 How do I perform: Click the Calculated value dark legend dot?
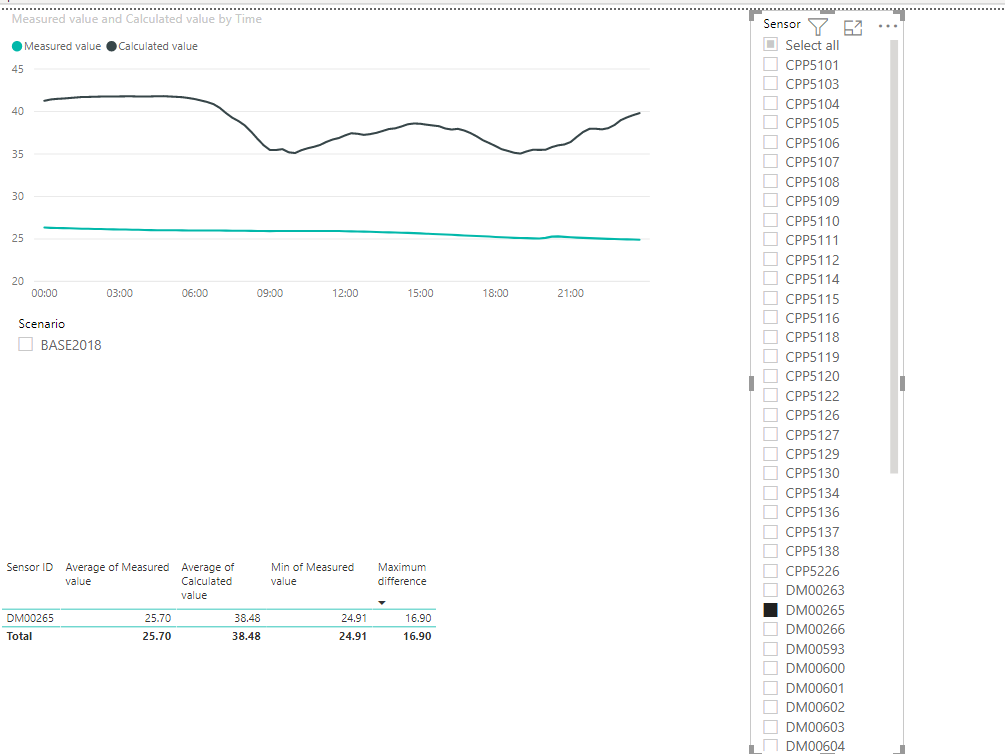pos(112,46)
